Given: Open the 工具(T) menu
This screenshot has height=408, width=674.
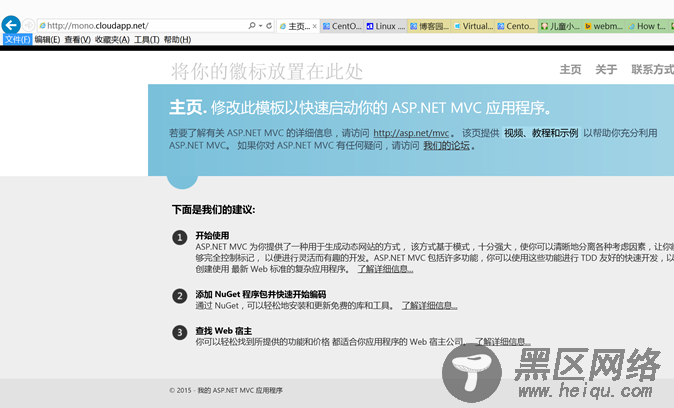Looking at the screenshot, I should (147, 40).
